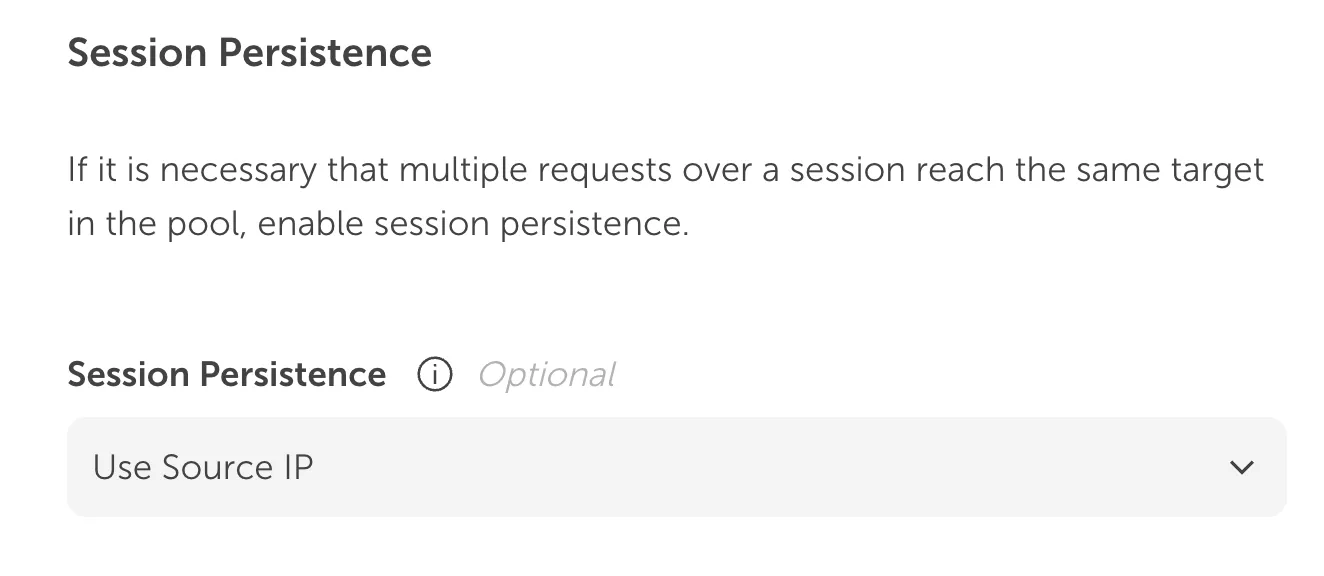Open the Session Persistence dropdown
The width and height of the screenshot is (1324, 576).
tap(676, 467)
